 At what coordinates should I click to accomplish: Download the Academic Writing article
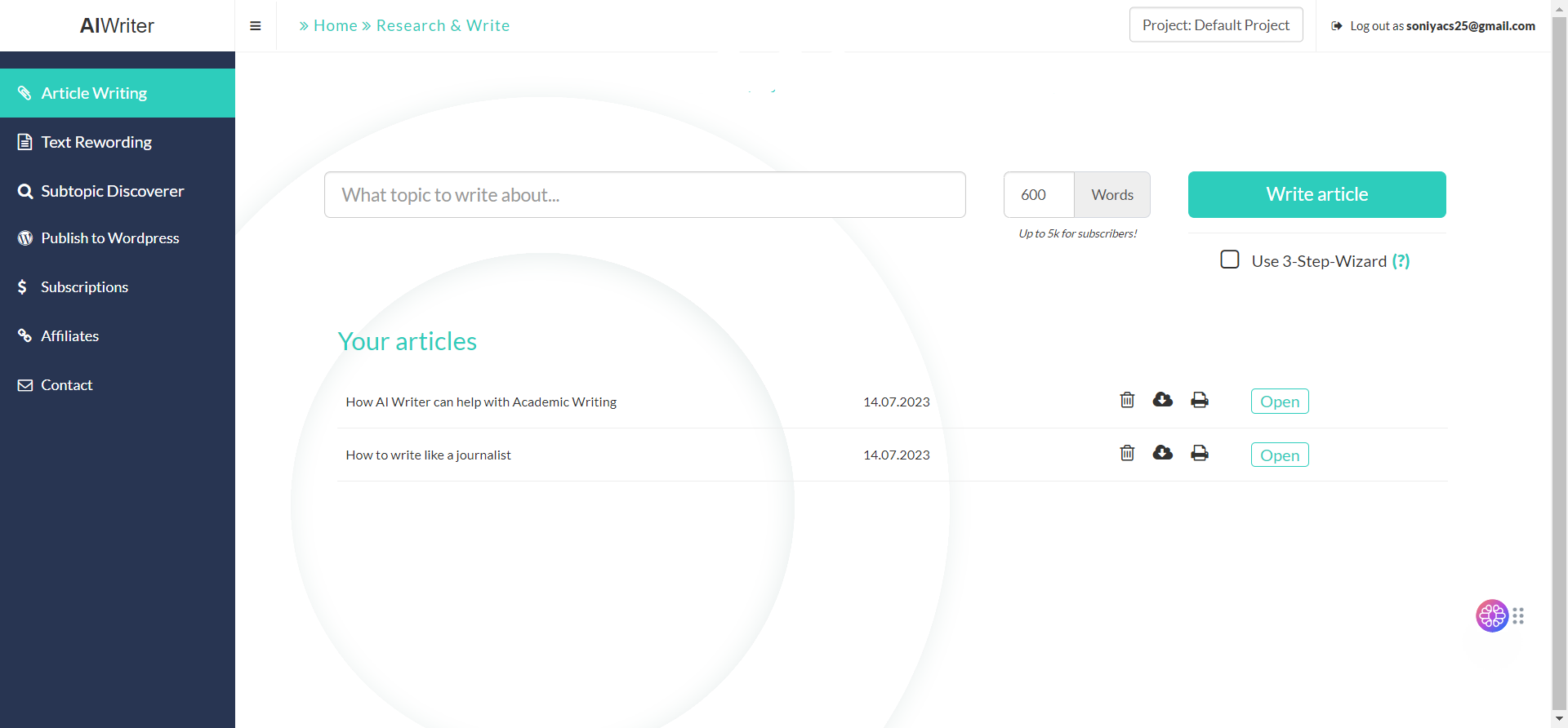point(1163,400)
